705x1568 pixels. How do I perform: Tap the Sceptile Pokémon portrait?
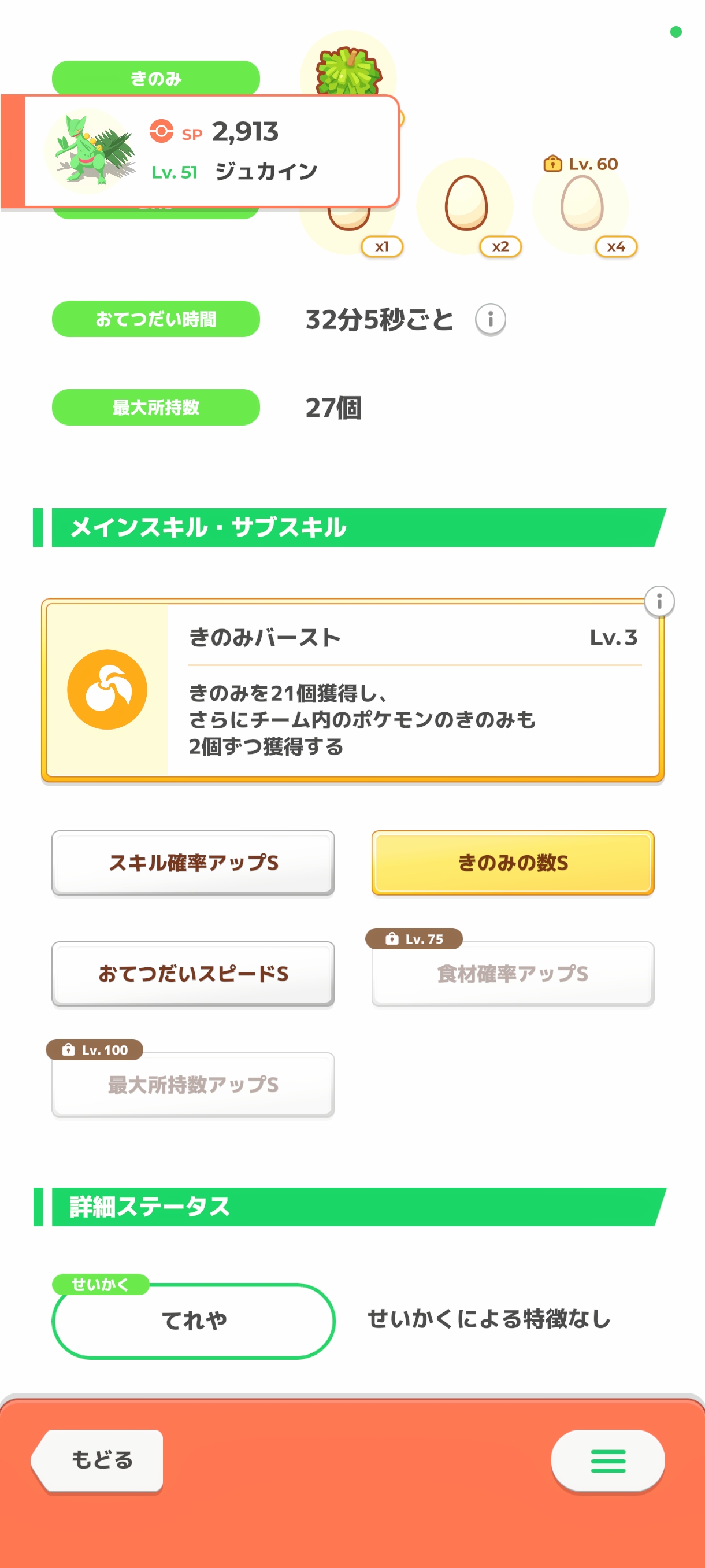[91, 151]
